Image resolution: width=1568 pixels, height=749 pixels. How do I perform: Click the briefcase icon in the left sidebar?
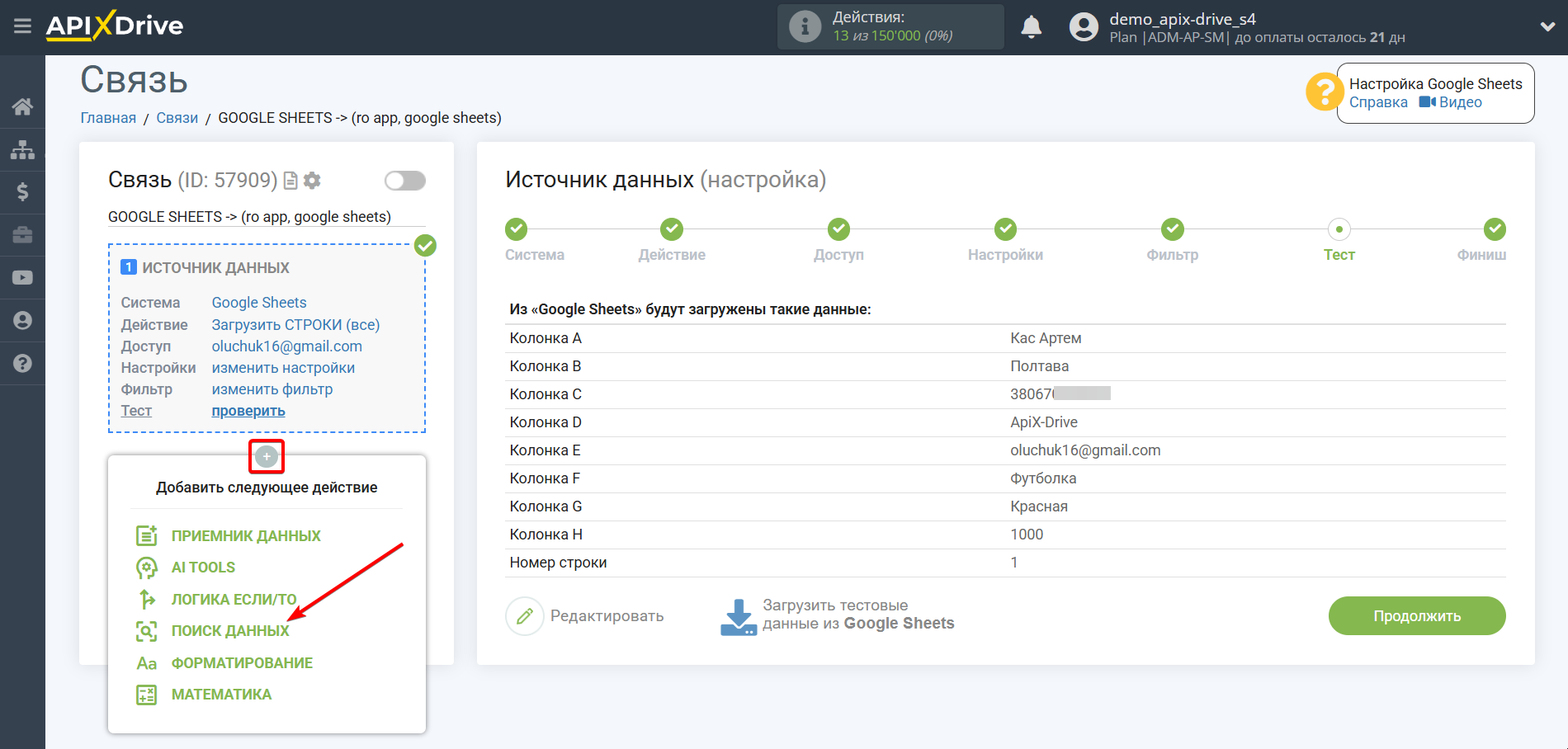(x=22, y=234)
